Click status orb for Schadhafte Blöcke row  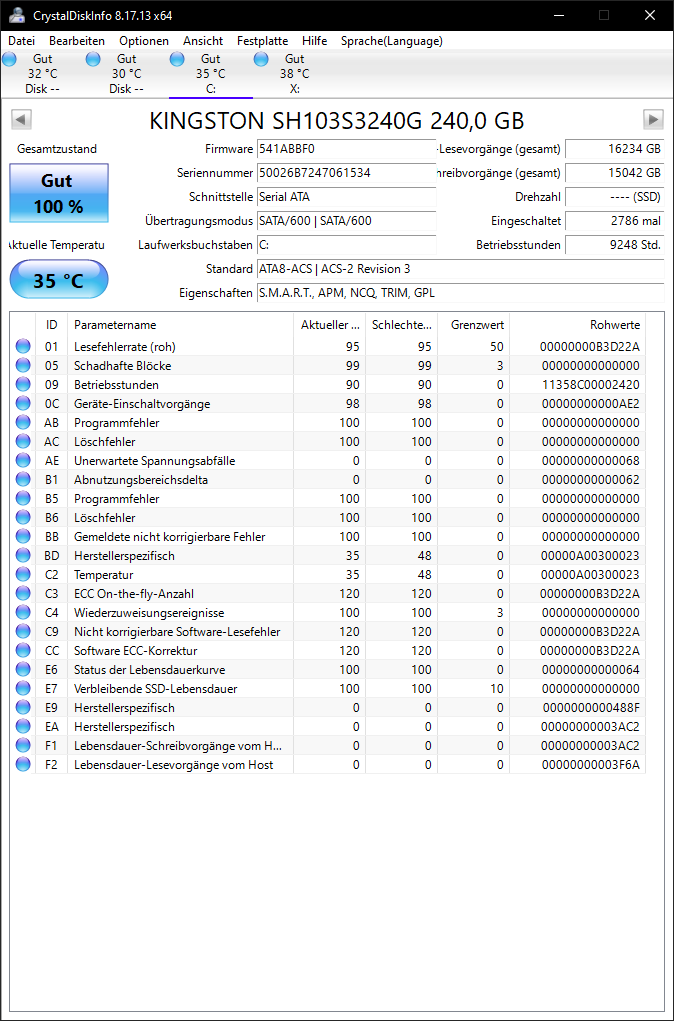coord(23,365)
